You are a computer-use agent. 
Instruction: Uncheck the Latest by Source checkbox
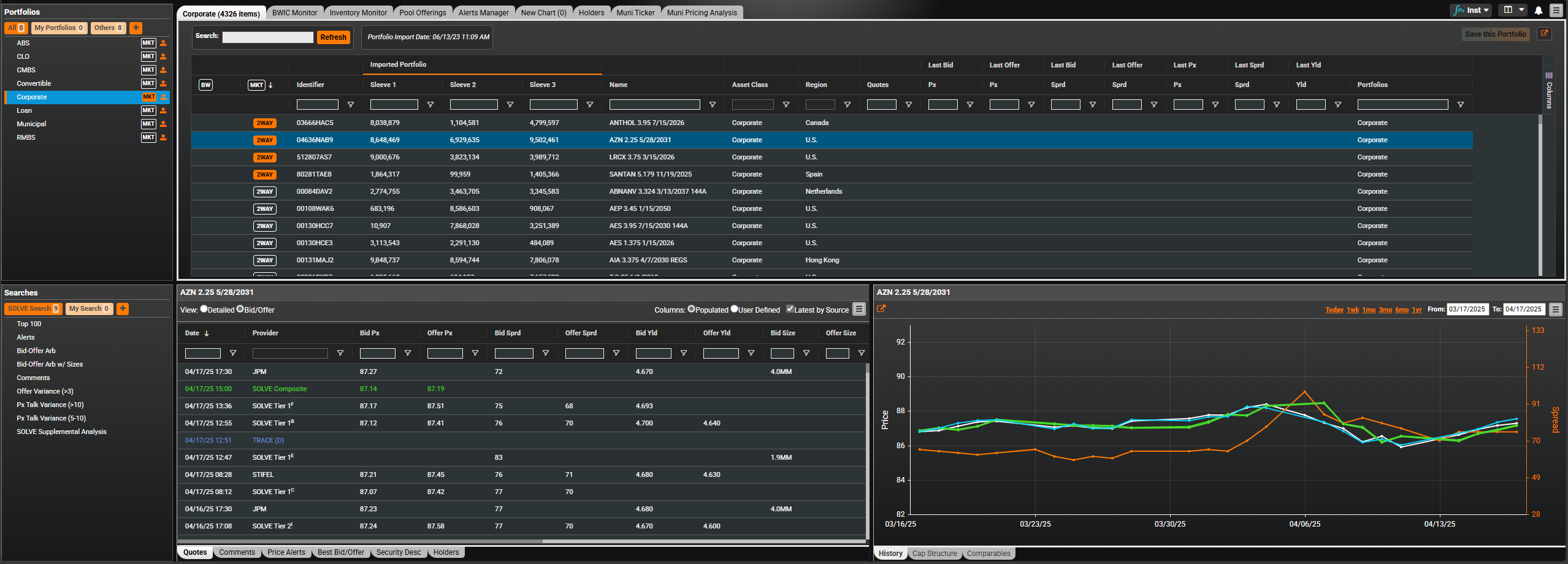(790, 310)
